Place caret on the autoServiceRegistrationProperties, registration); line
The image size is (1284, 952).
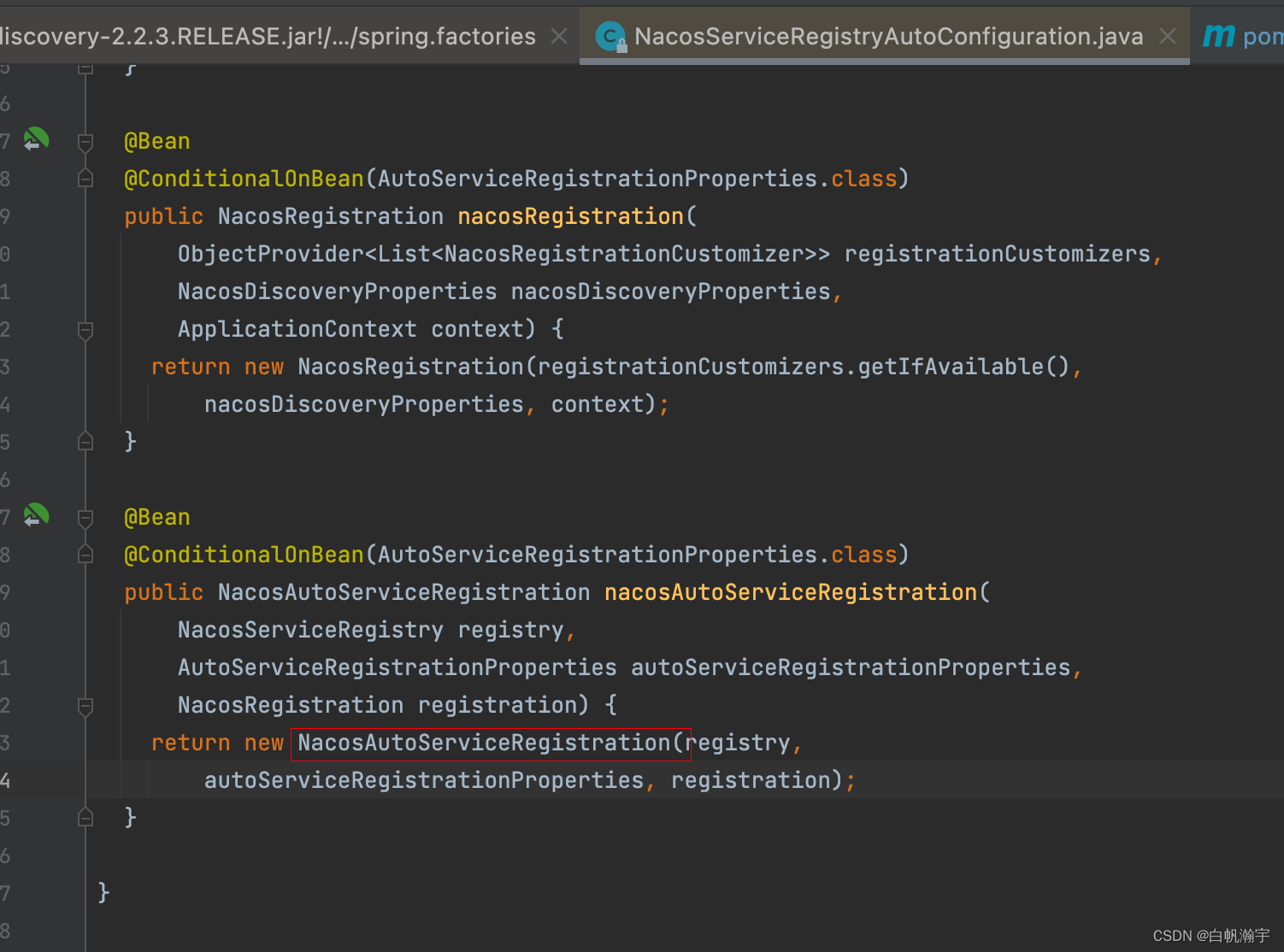tap(530, 780)
